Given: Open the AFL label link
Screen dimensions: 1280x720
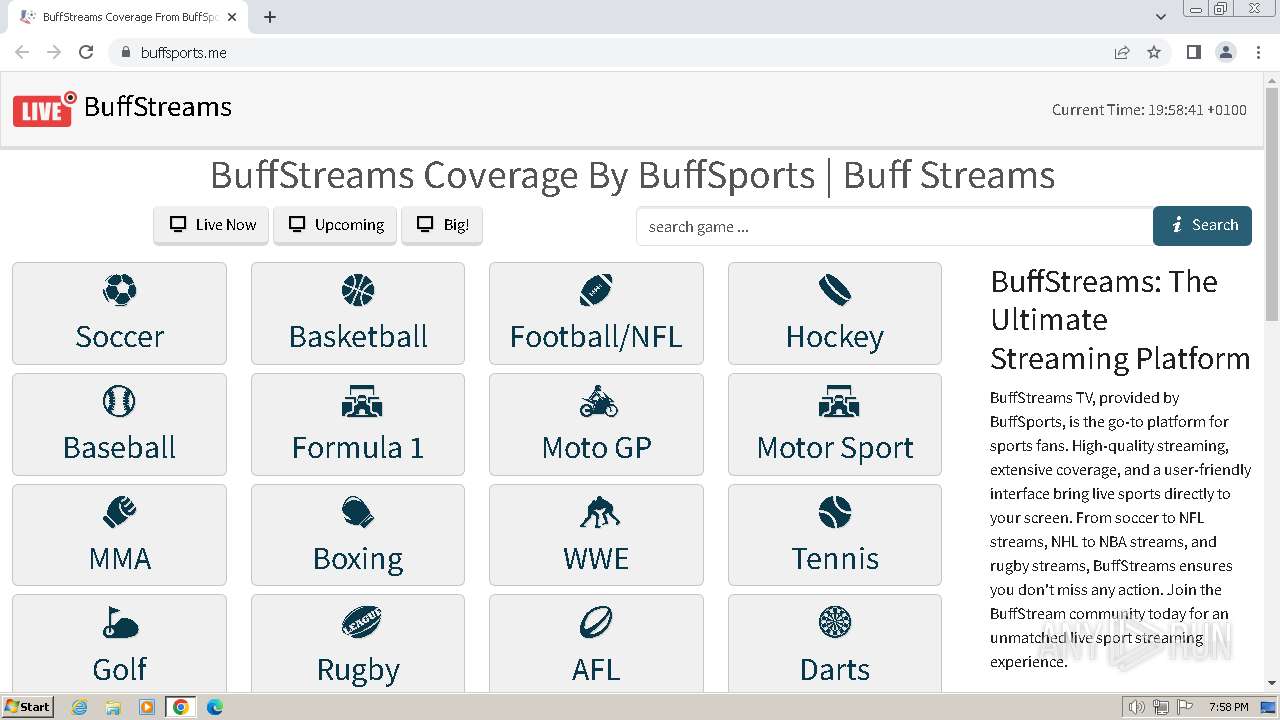Looking at the screenshot, I should point(596,669).
